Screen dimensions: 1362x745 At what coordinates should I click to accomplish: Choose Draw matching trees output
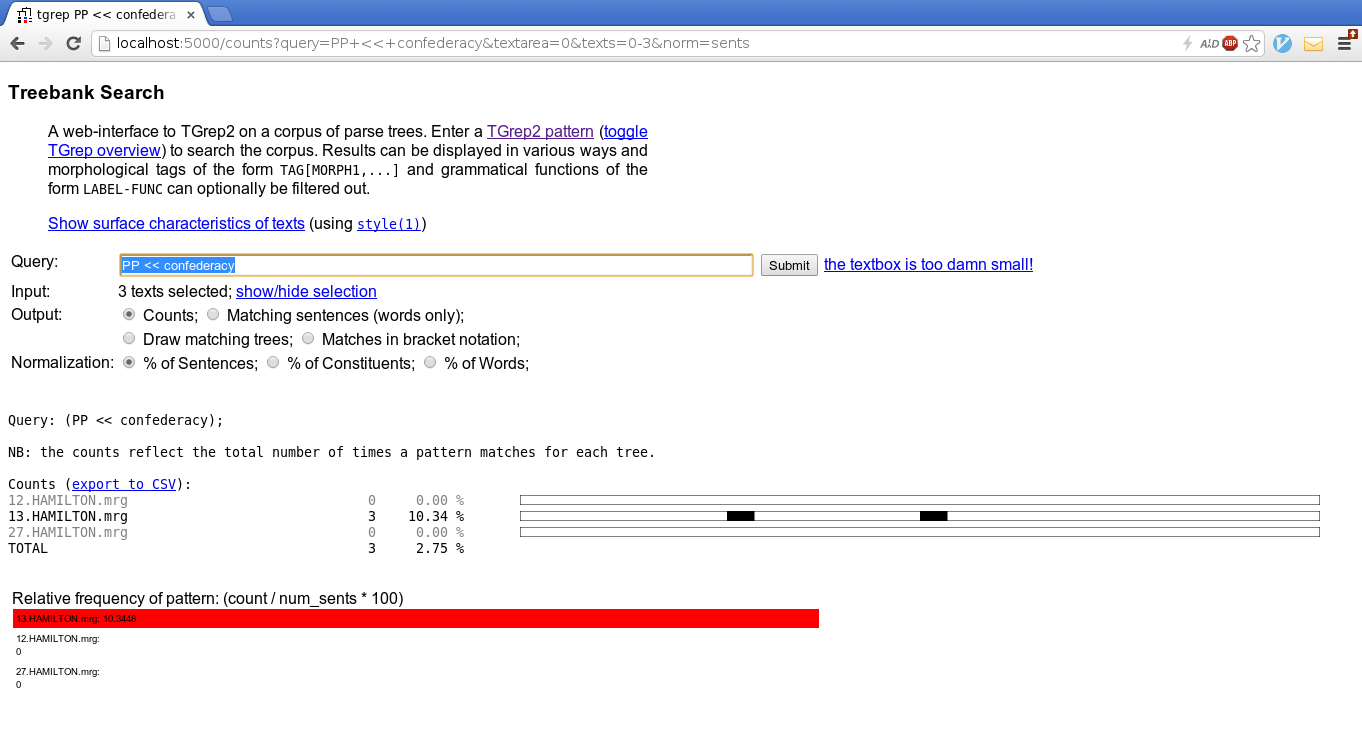129,338
